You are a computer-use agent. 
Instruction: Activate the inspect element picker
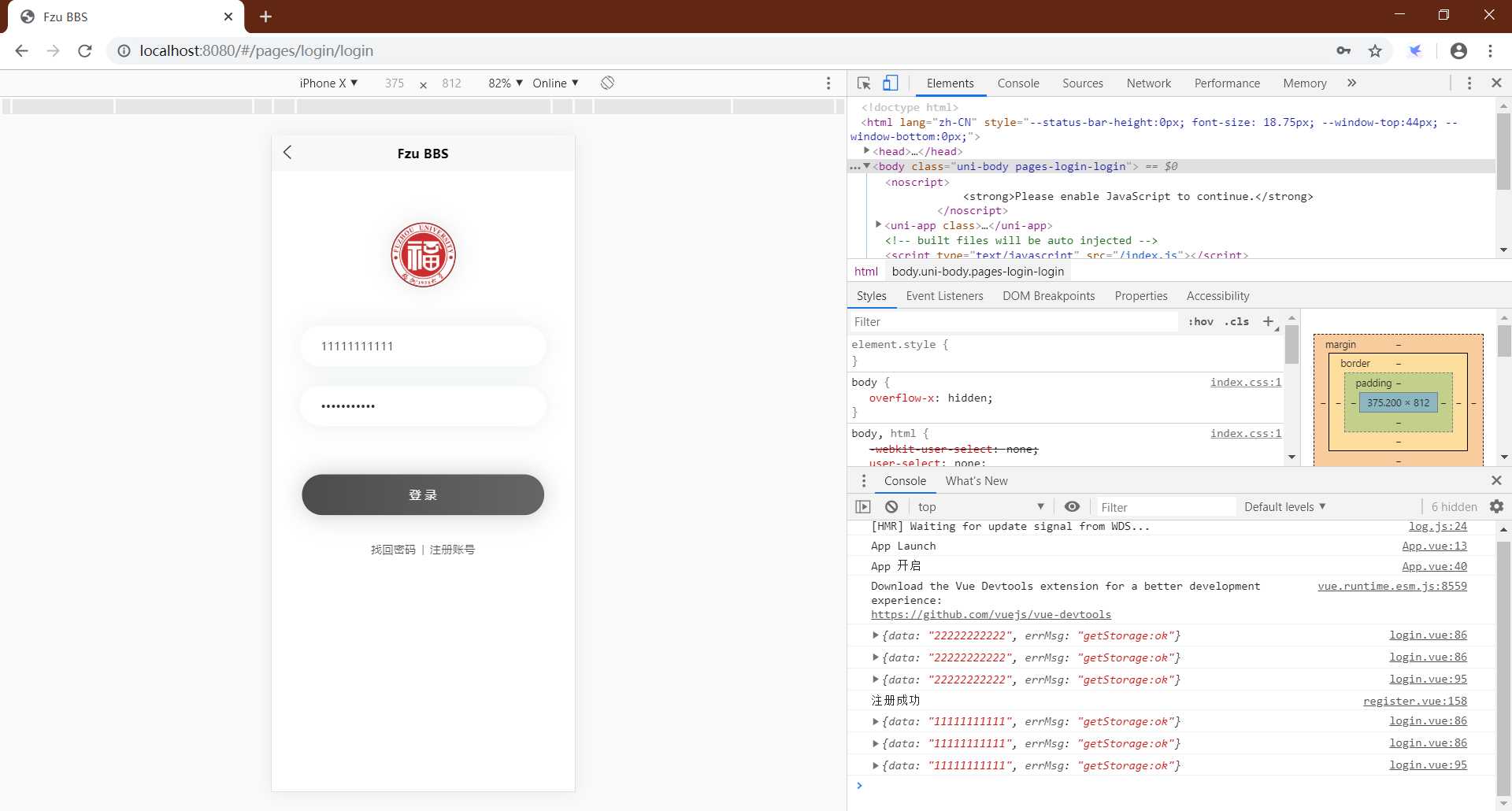click(864, 83)
